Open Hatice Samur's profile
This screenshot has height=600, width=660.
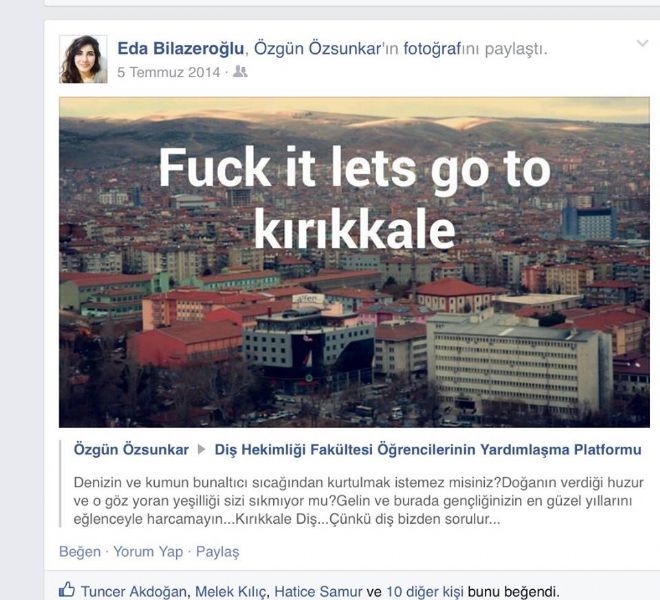point(318,591)
